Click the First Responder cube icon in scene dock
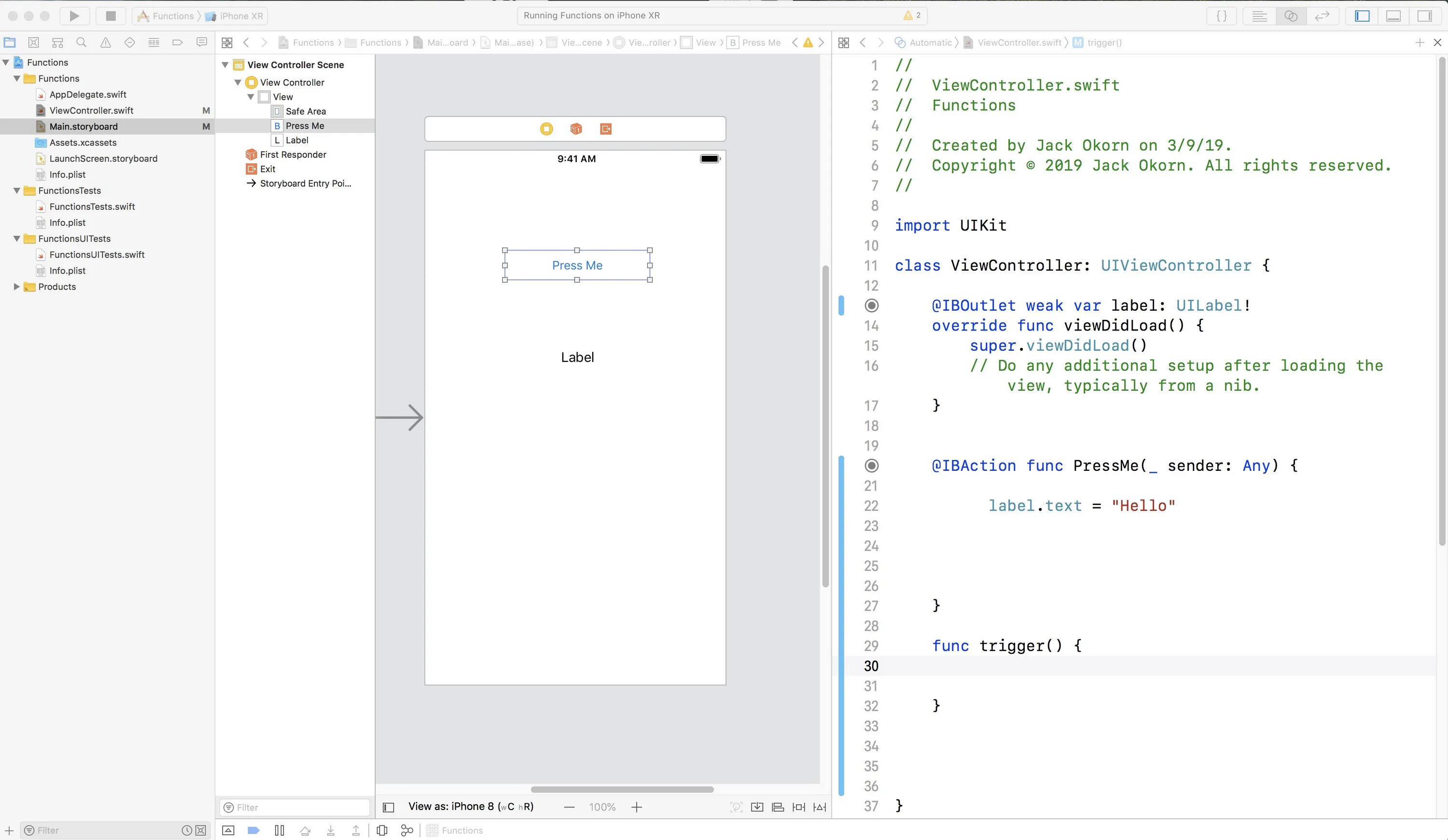 click(x=576, y=129)
